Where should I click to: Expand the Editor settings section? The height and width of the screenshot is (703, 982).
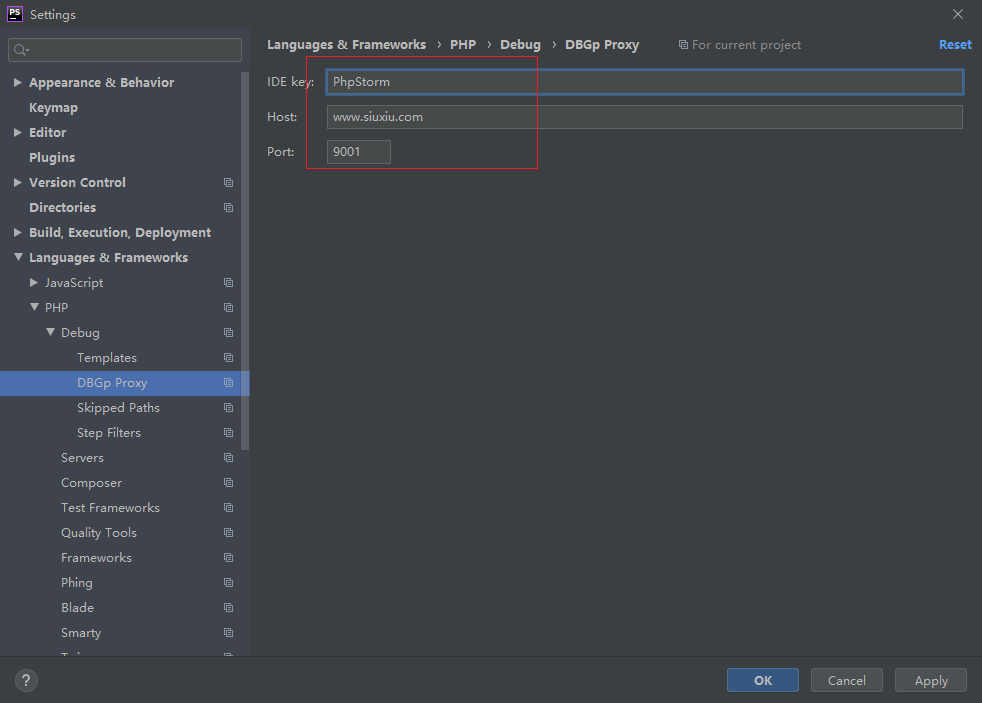click(x=18, y=133)
